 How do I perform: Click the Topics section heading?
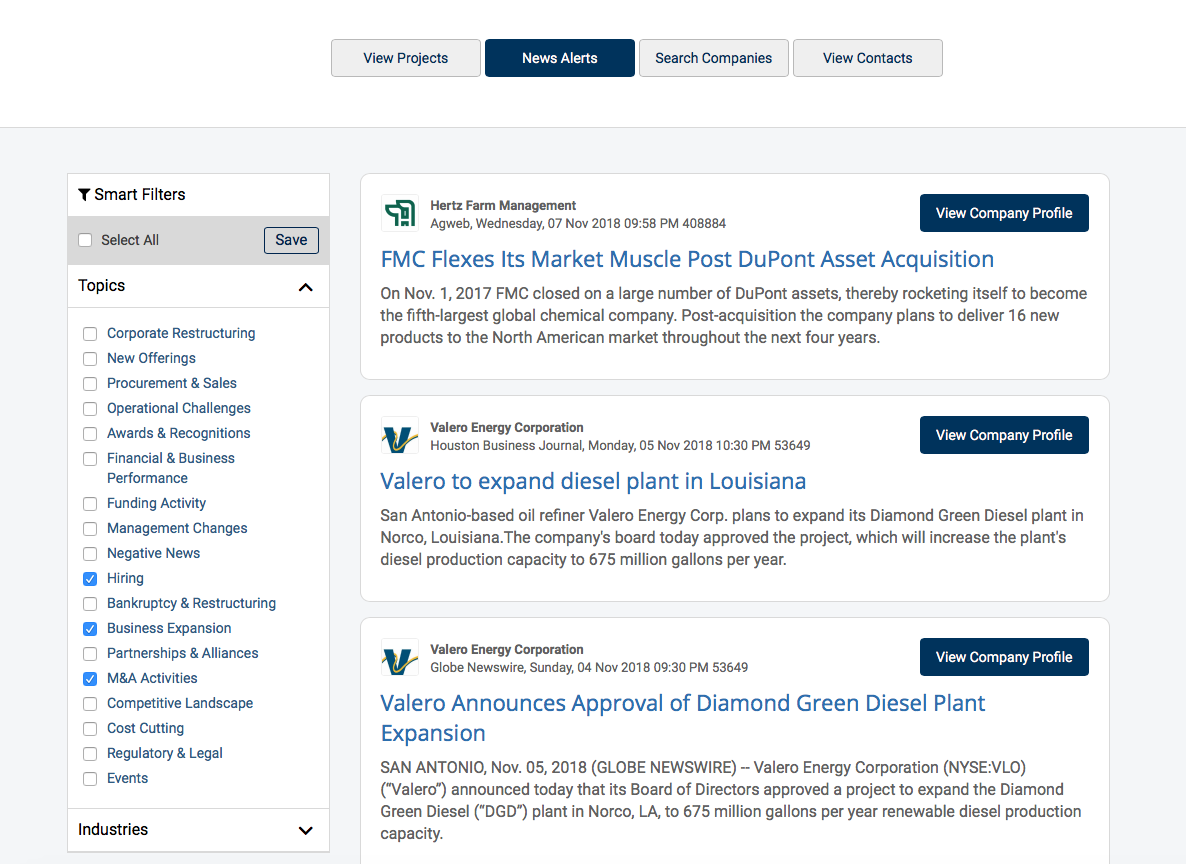point(101,285)
